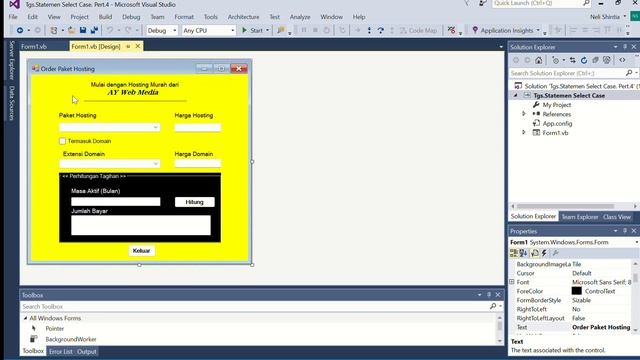Click the Harga Hosting text box
Screen dimensions: 640x360
pyautogui.click(x=198, y=127)
